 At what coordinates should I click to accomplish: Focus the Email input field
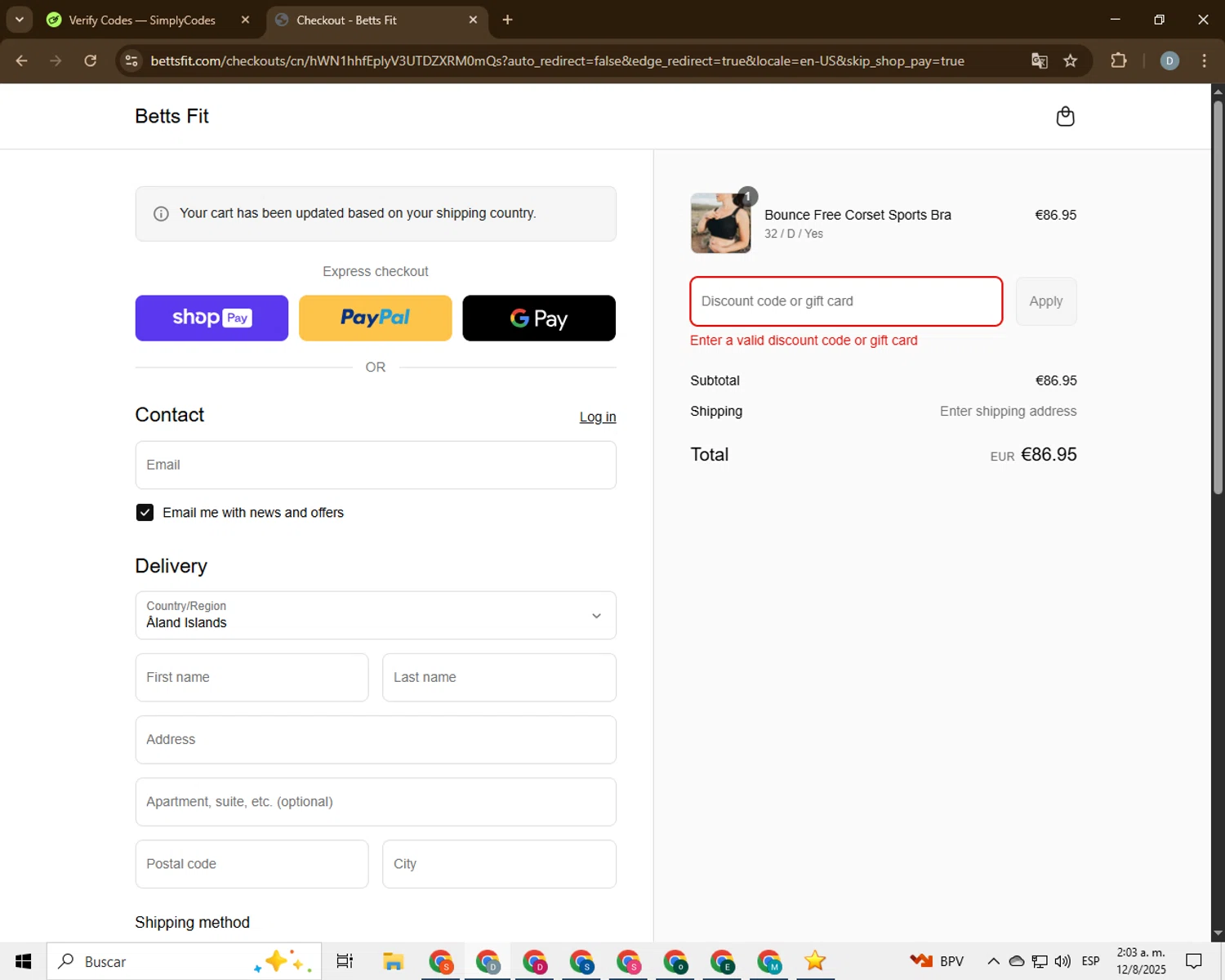click(376, 465)
